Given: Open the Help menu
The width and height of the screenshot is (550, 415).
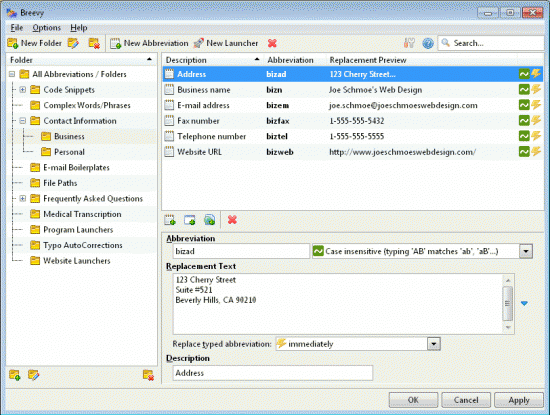Looking at the screenshot, I should click(79, 27).
